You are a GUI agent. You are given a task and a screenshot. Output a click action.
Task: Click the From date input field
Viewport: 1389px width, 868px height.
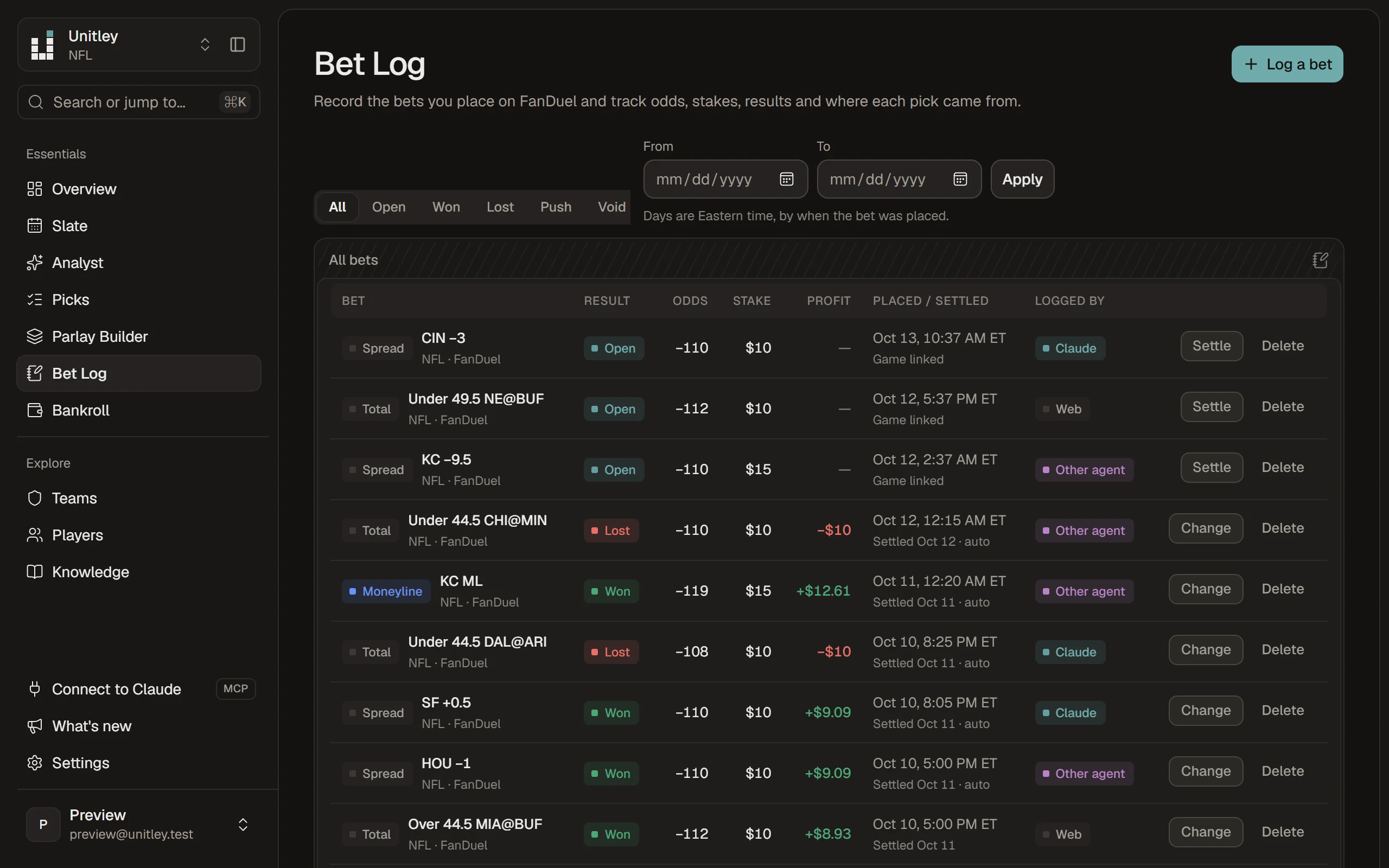725,179
